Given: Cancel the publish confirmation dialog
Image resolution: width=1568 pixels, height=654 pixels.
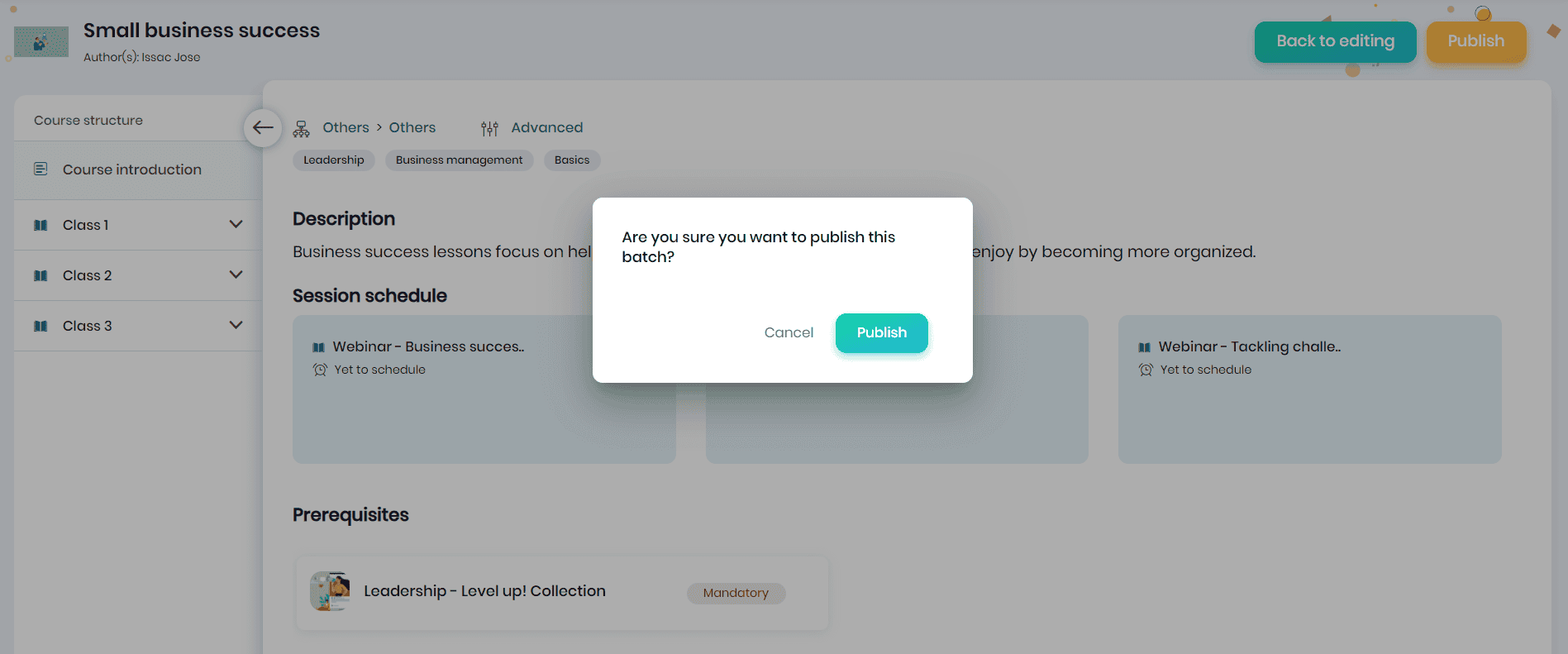Looking at the screenshot, I should pos(789,332).
